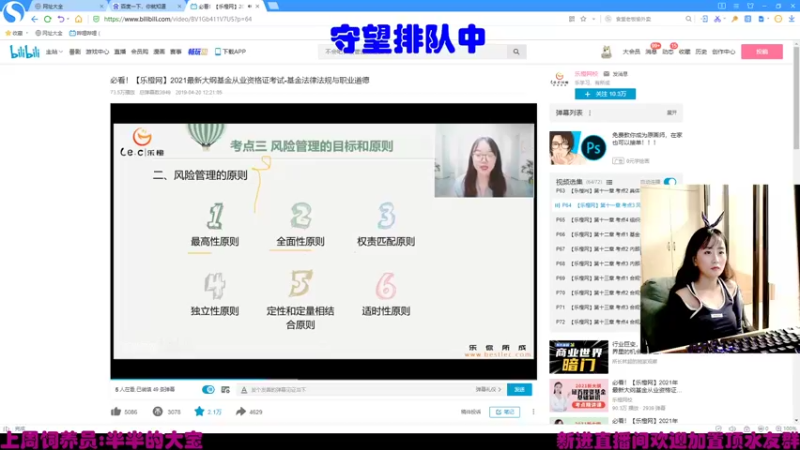Click the pink 投稿 upload button
Image resolution: width=800 pixels, height=450 pixels.
762,52
